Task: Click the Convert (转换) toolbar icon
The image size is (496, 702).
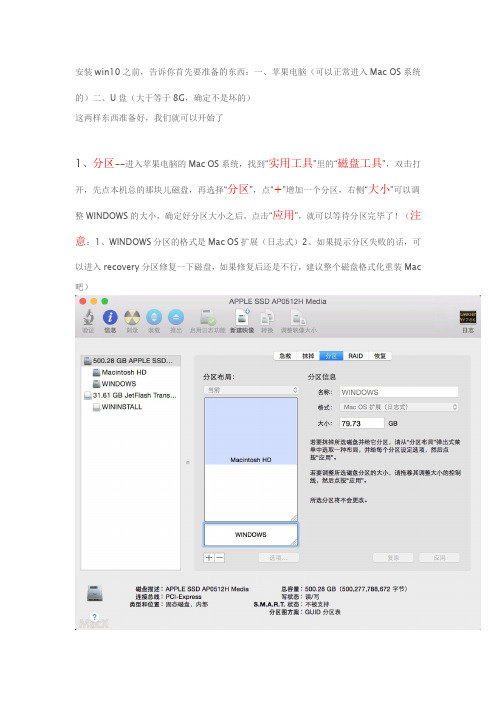Action: [x=267, y=317]
